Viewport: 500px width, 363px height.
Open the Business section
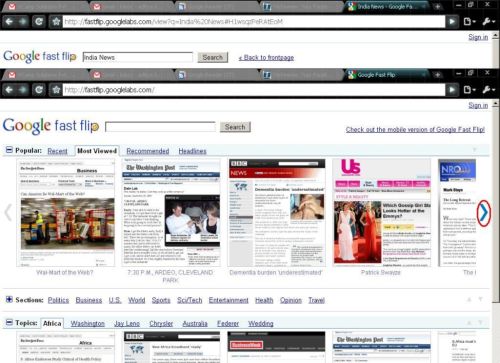click(89, 300)
